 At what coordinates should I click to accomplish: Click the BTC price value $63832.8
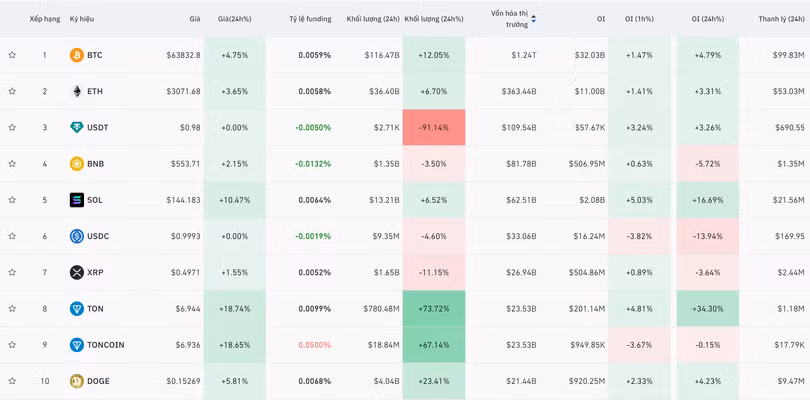tap(183, 55)
